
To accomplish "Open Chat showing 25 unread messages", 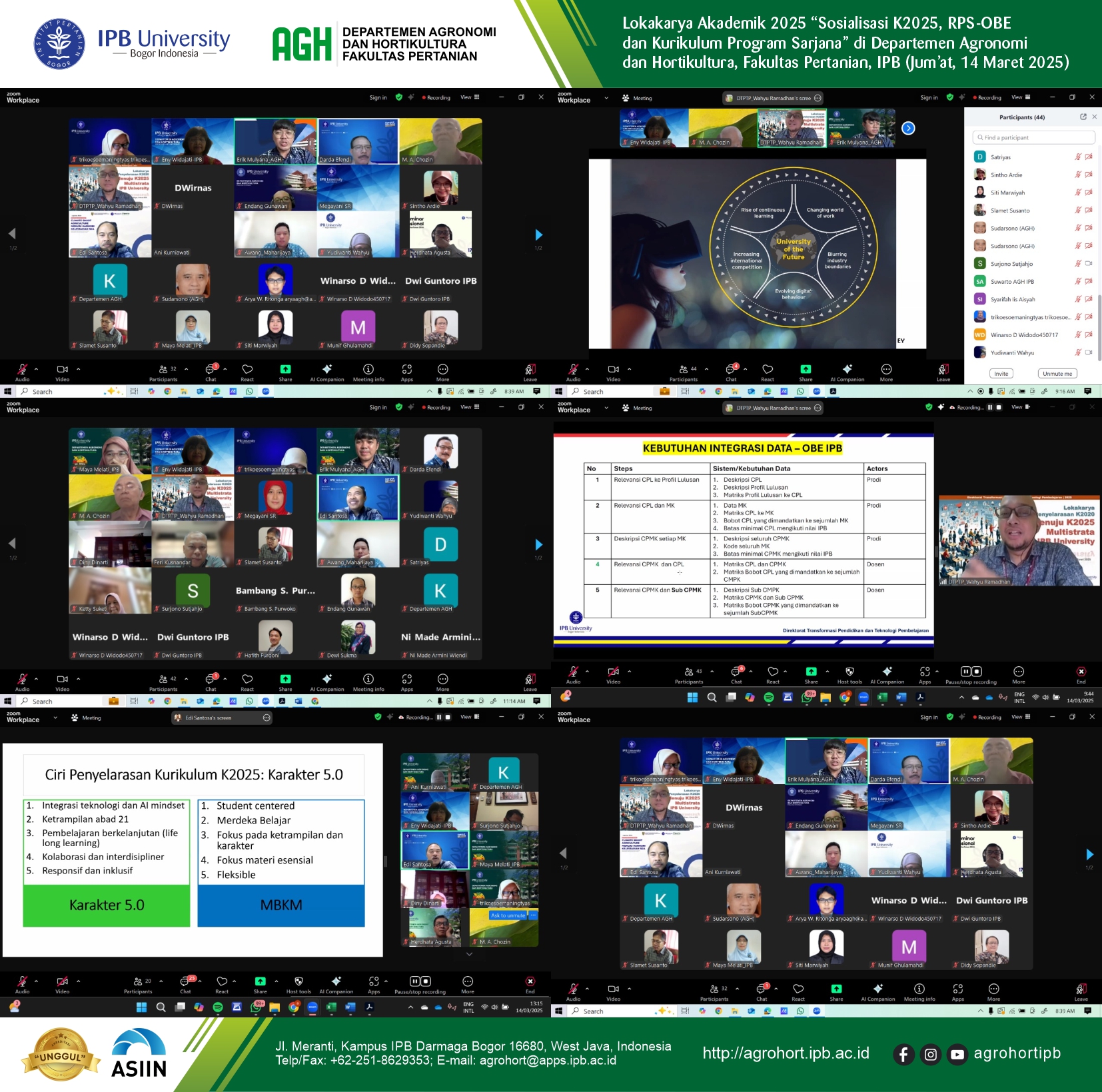I will pyautogui.click(x=186, y=982).
